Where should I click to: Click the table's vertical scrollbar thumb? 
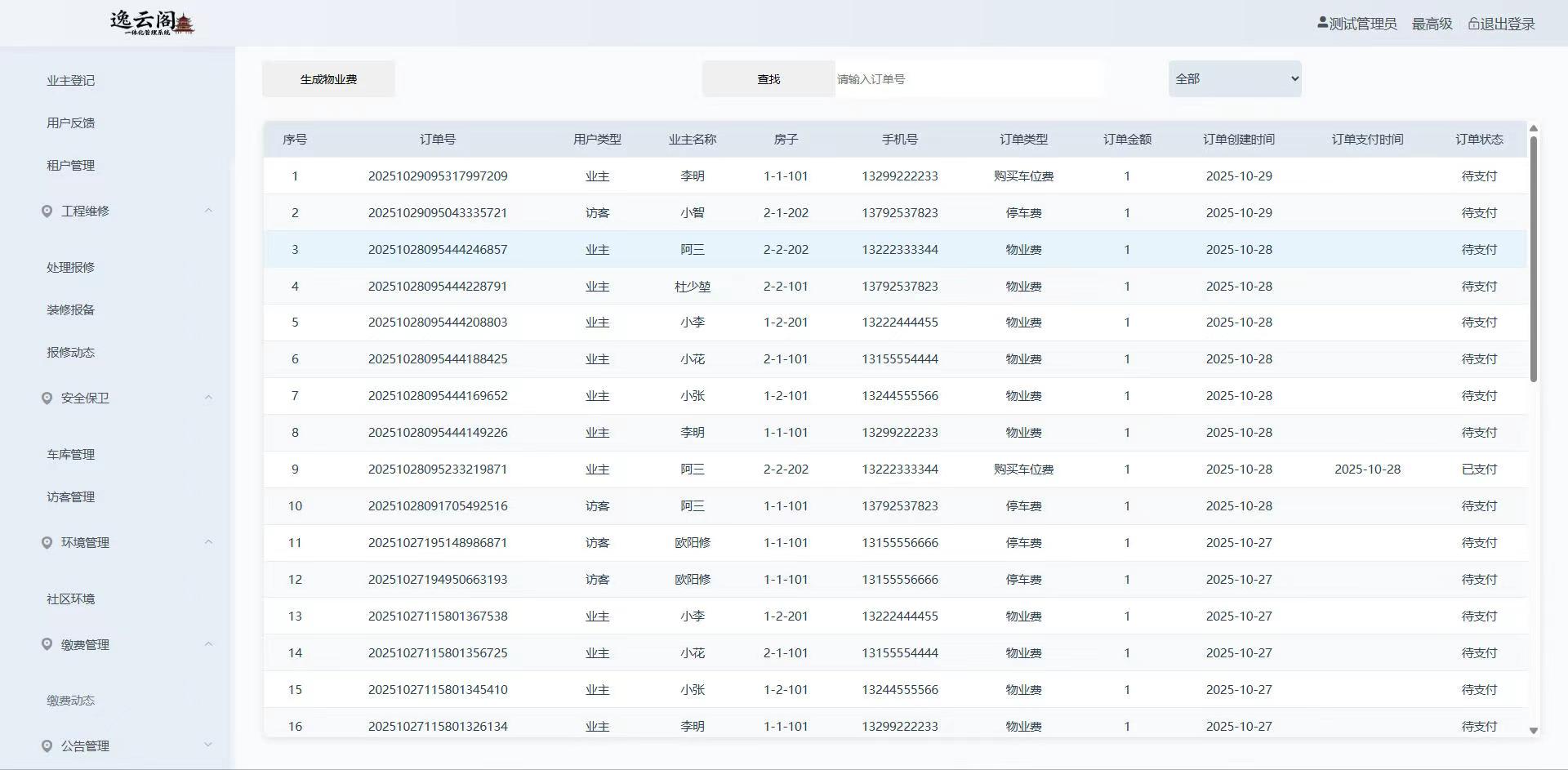pyautogui.click(x=1533, y=257)
